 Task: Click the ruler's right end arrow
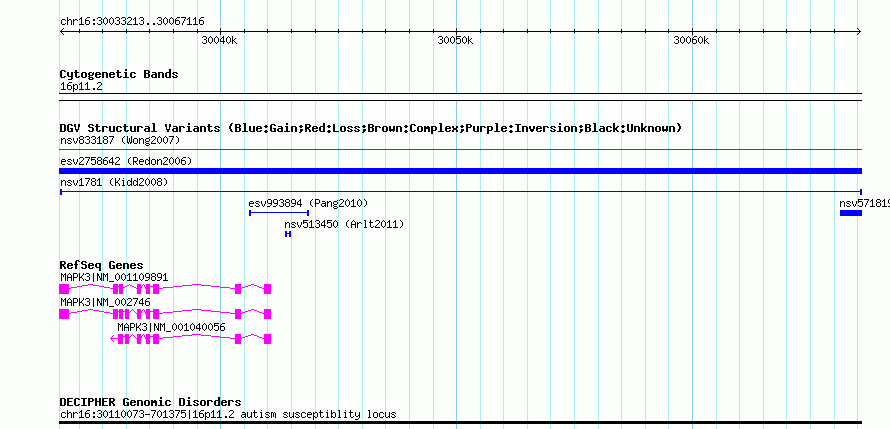pyautogui.click(x=859, y=31)
